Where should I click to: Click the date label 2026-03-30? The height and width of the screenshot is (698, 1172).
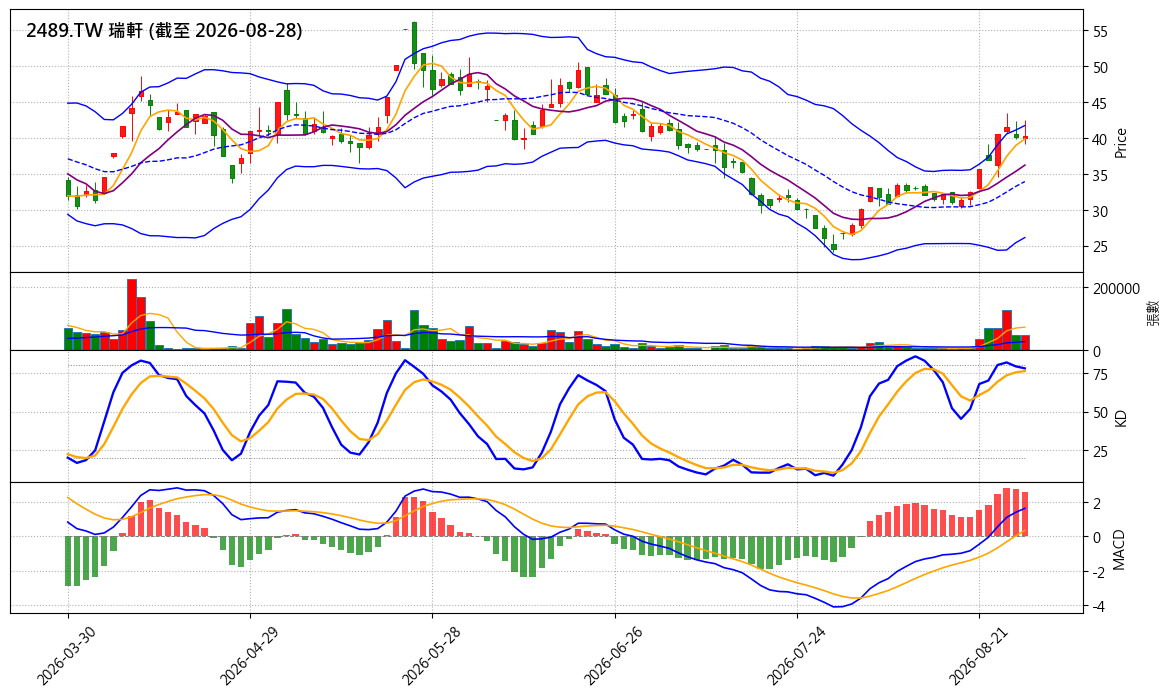click(x=67, y=655)
